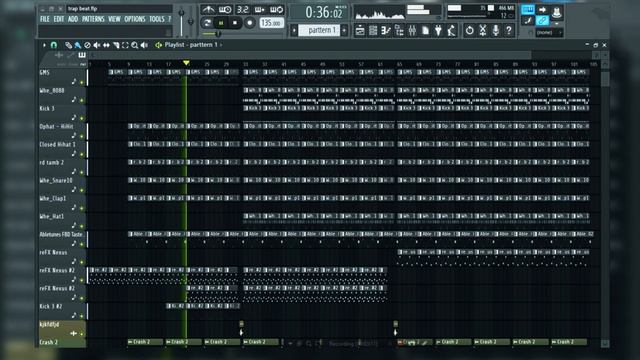Select the Paint brush tool in Playlist
Image resolution: width=640 pixels, height=360 pixels.
tap(78, 45)
